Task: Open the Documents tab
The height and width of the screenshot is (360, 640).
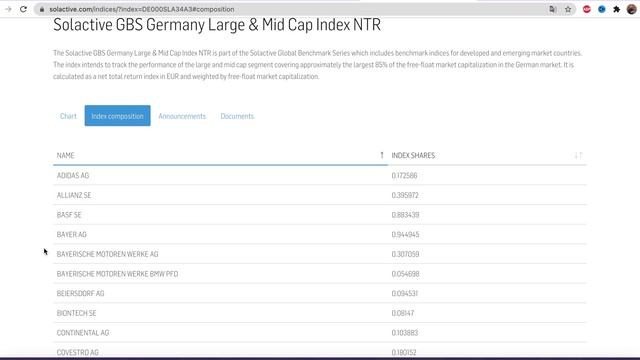Action: tap(237, 116)
